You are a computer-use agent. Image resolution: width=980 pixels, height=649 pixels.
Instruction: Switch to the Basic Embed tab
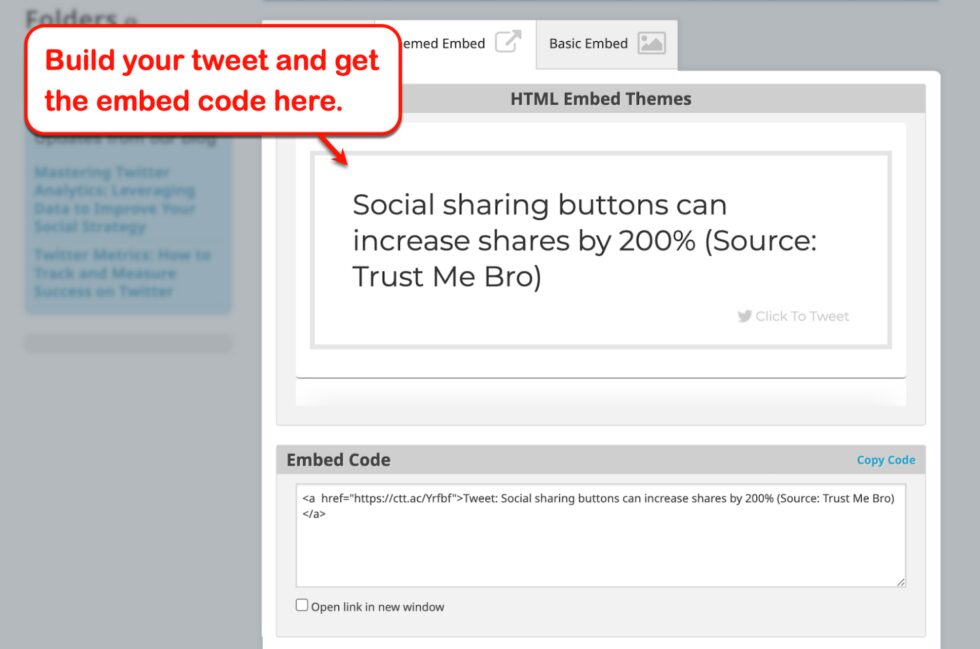589,43
